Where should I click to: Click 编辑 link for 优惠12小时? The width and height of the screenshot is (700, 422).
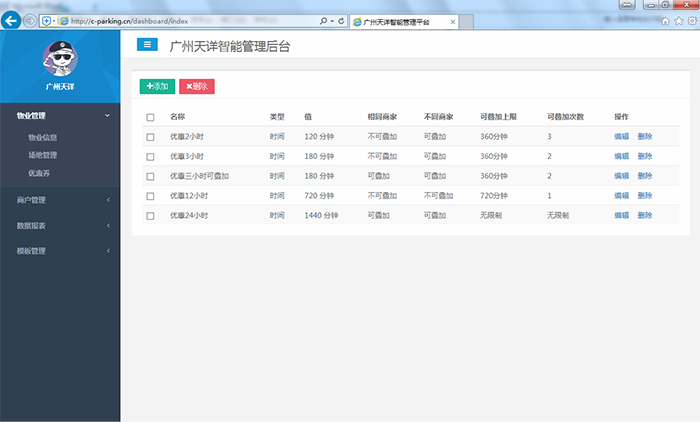point(621,196)
